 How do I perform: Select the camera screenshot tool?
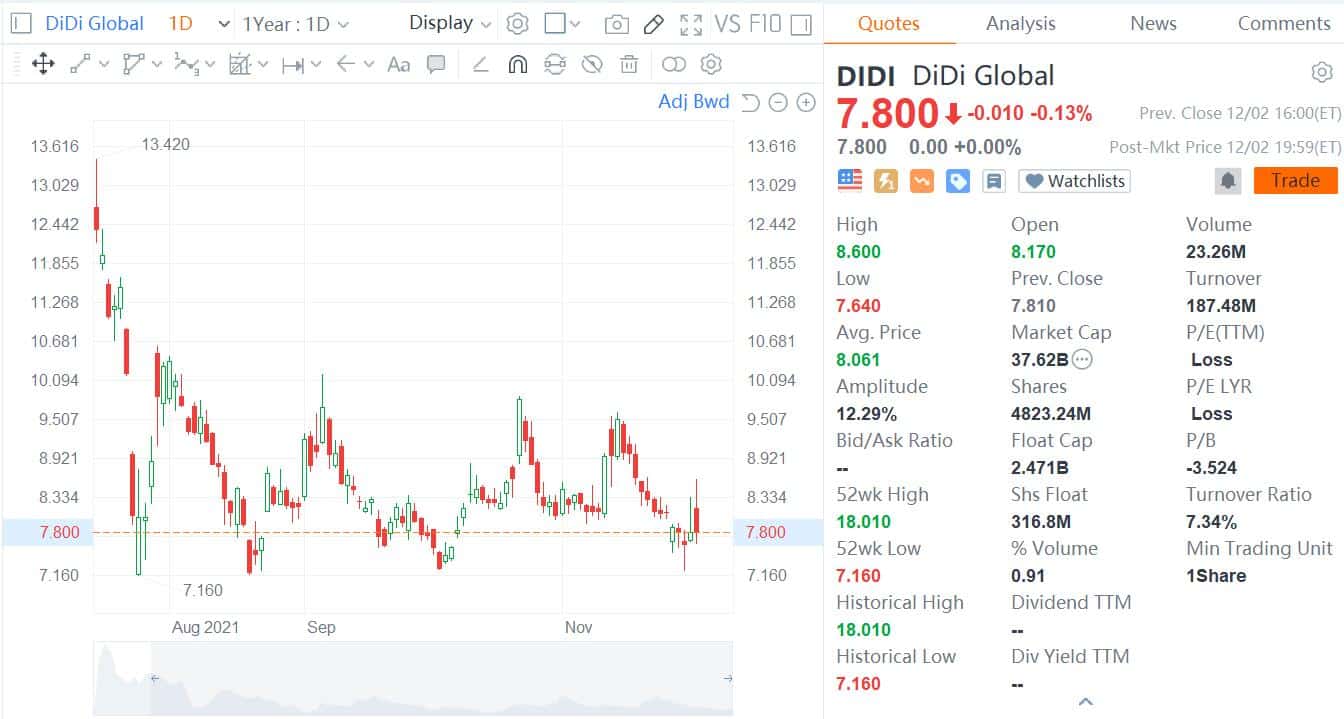click(618, 24)
